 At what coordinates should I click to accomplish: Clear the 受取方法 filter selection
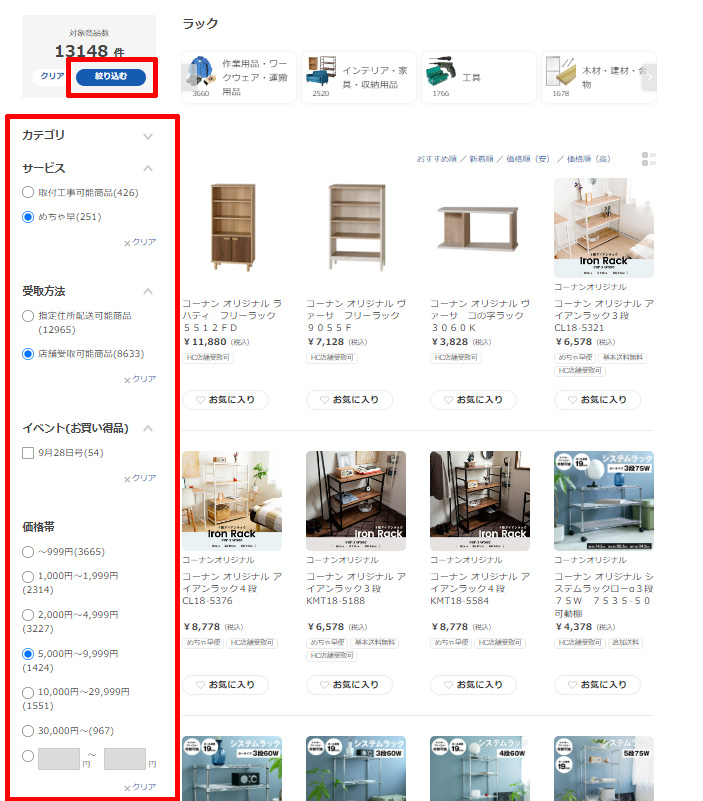pyautogui.click(x=140, y=379)
